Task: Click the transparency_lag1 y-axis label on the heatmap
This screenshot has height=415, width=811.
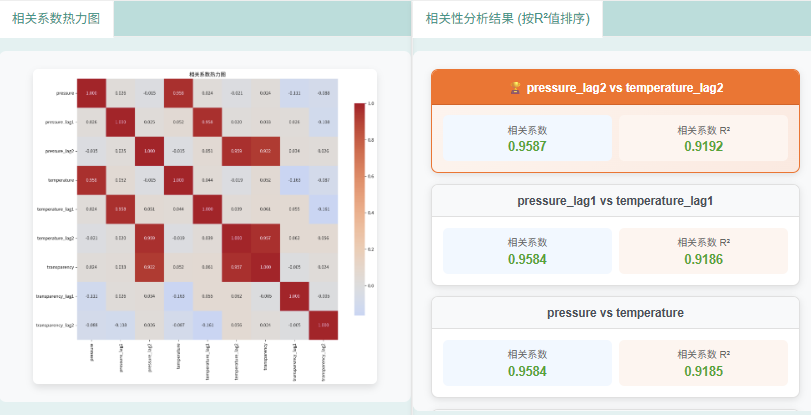Action: pos(55,296)
